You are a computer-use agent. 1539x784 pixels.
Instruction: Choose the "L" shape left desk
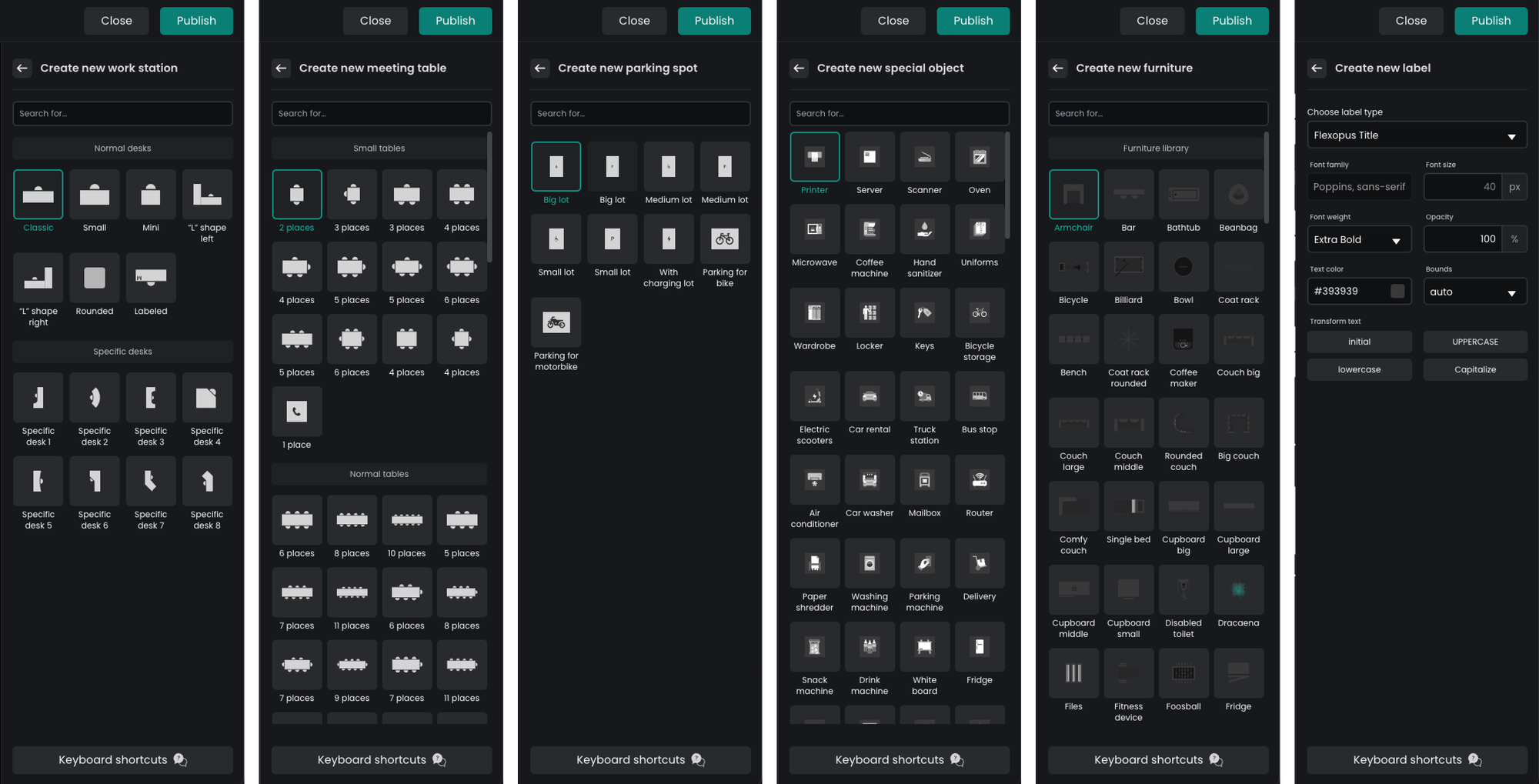[x=207, y=195]
